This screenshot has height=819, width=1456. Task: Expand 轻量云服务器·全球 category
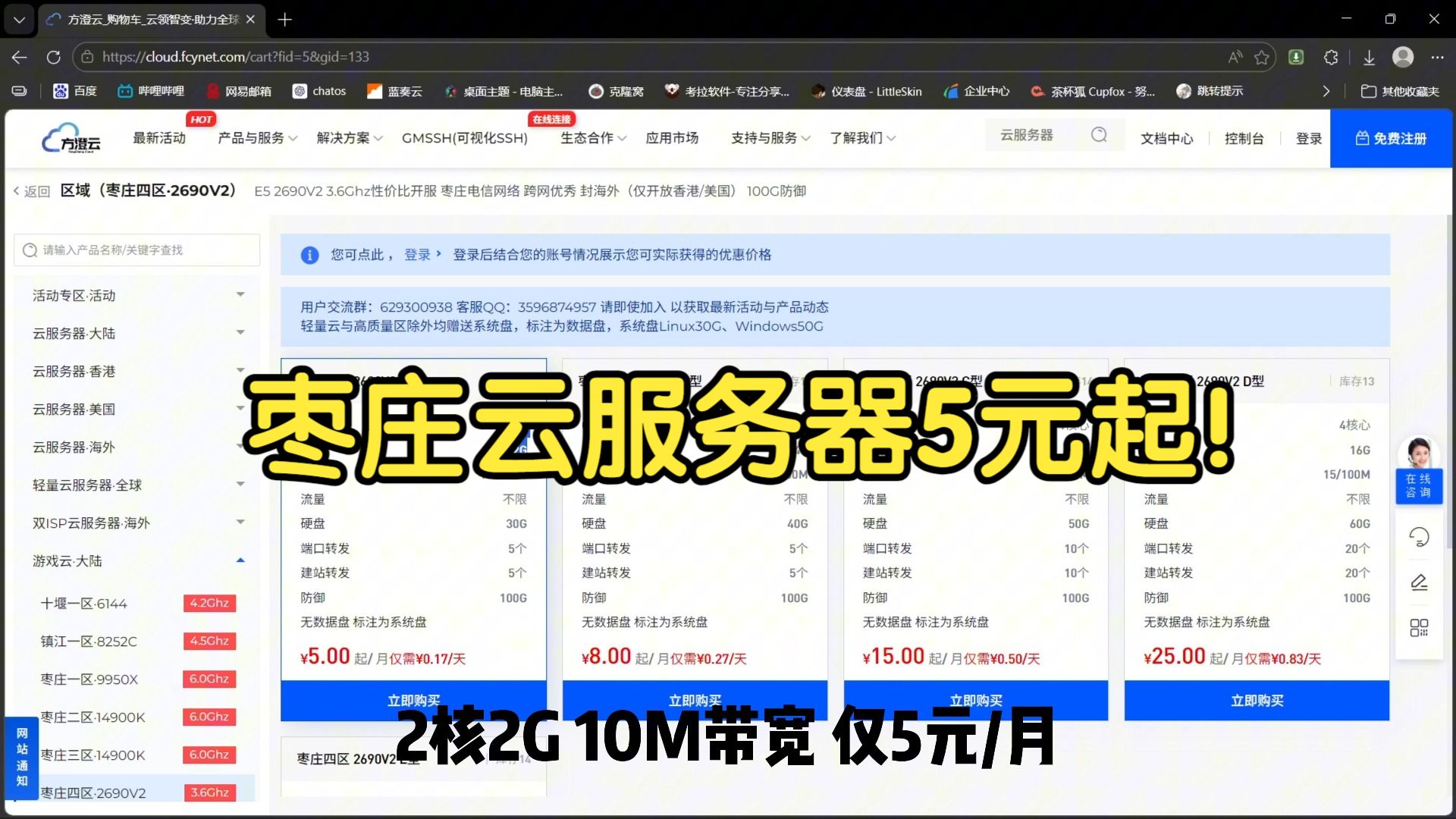click(136, 485)
